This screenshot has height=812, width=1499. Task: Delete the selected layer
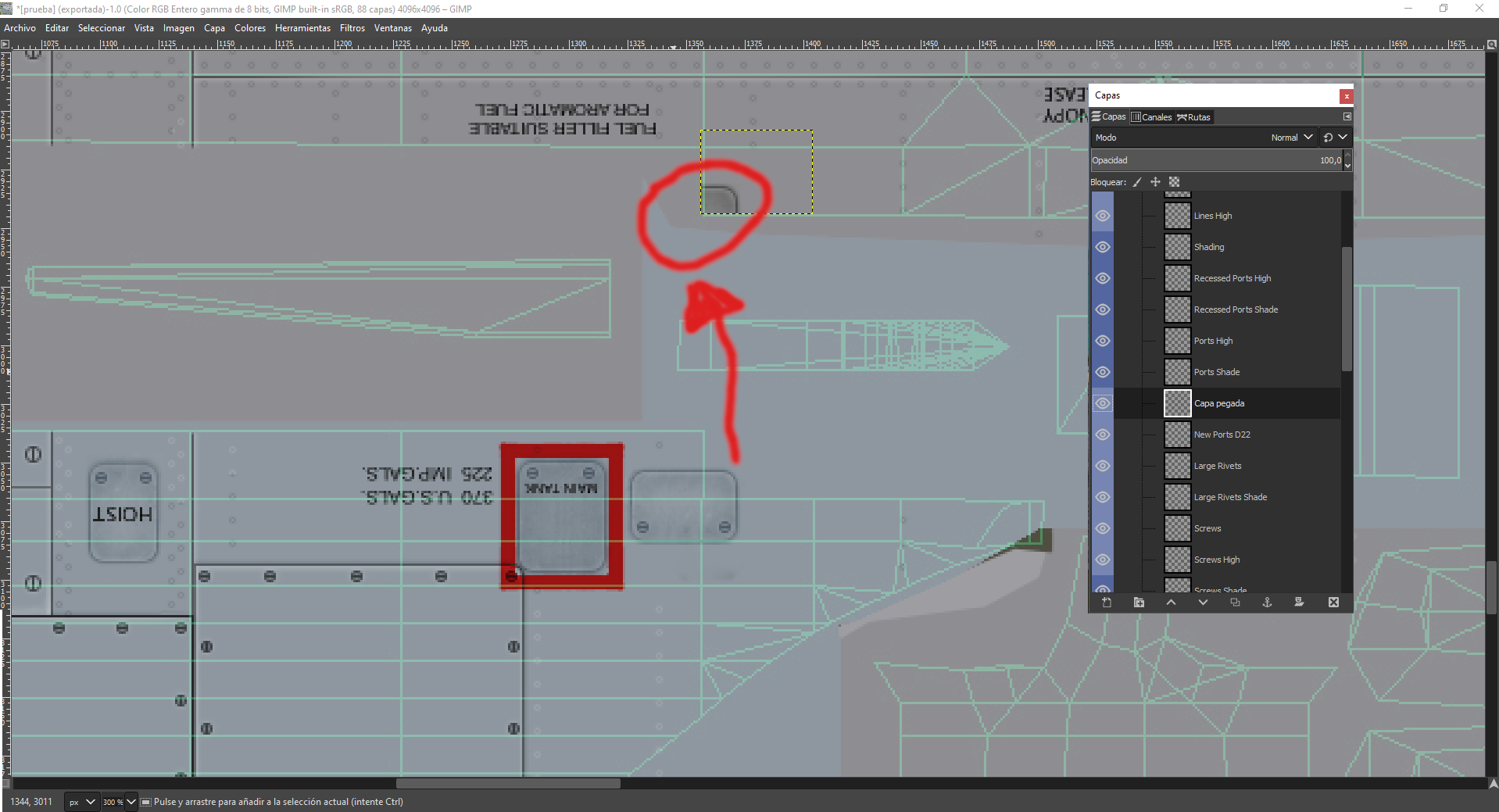(x=1333, y=603)
